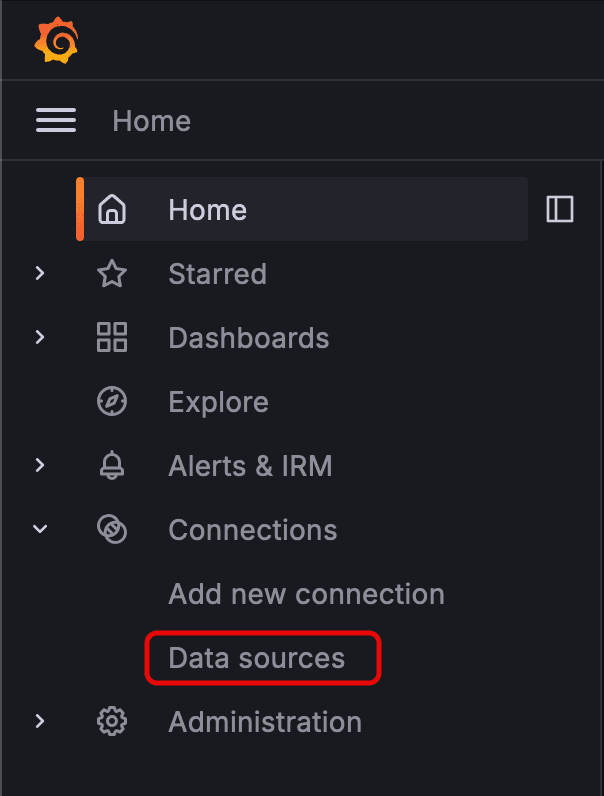Image resolution: width=604 pixels, height=796 pixels.
Task: Click the Alerts bell icon
Action: 112,465
